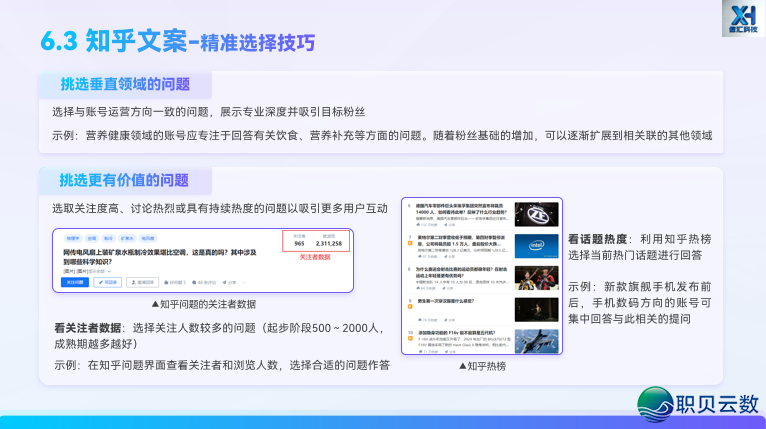Image resolution: width=766 pixels, height=429 pixels.
Task: Open hot item about 隐身功能的 F16v
Action: (x=459, y=333)
